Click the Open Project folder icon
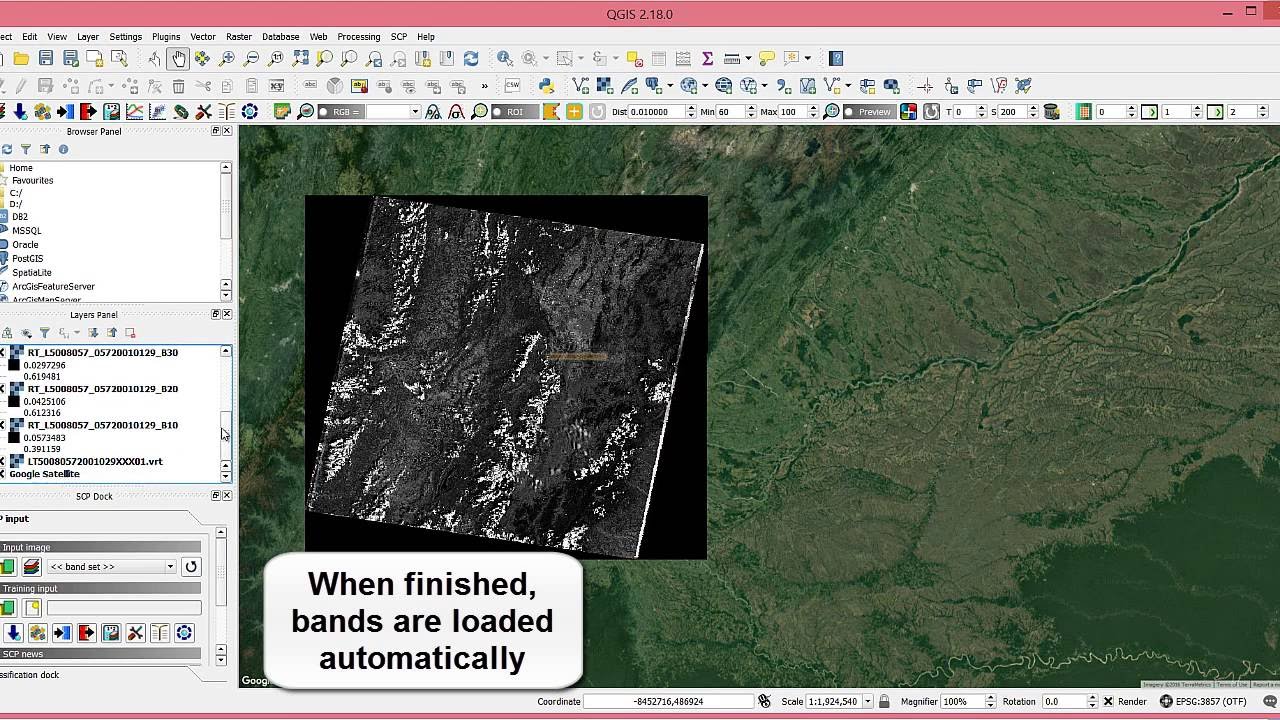Screen dimensions: 1280x720 (21, 59)
